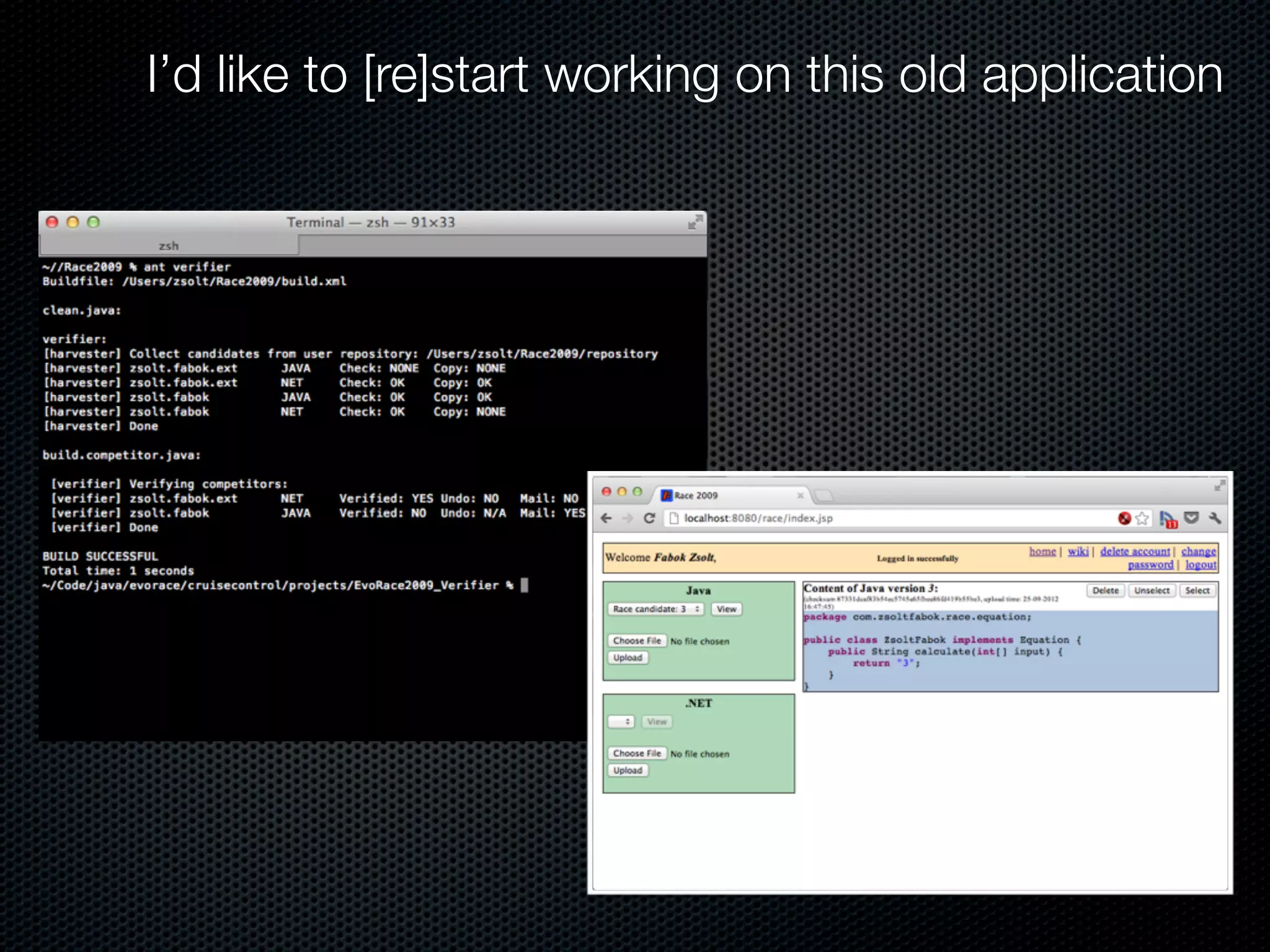Select the zsh tab in Terminal
1270x952 pixels.
169,246
